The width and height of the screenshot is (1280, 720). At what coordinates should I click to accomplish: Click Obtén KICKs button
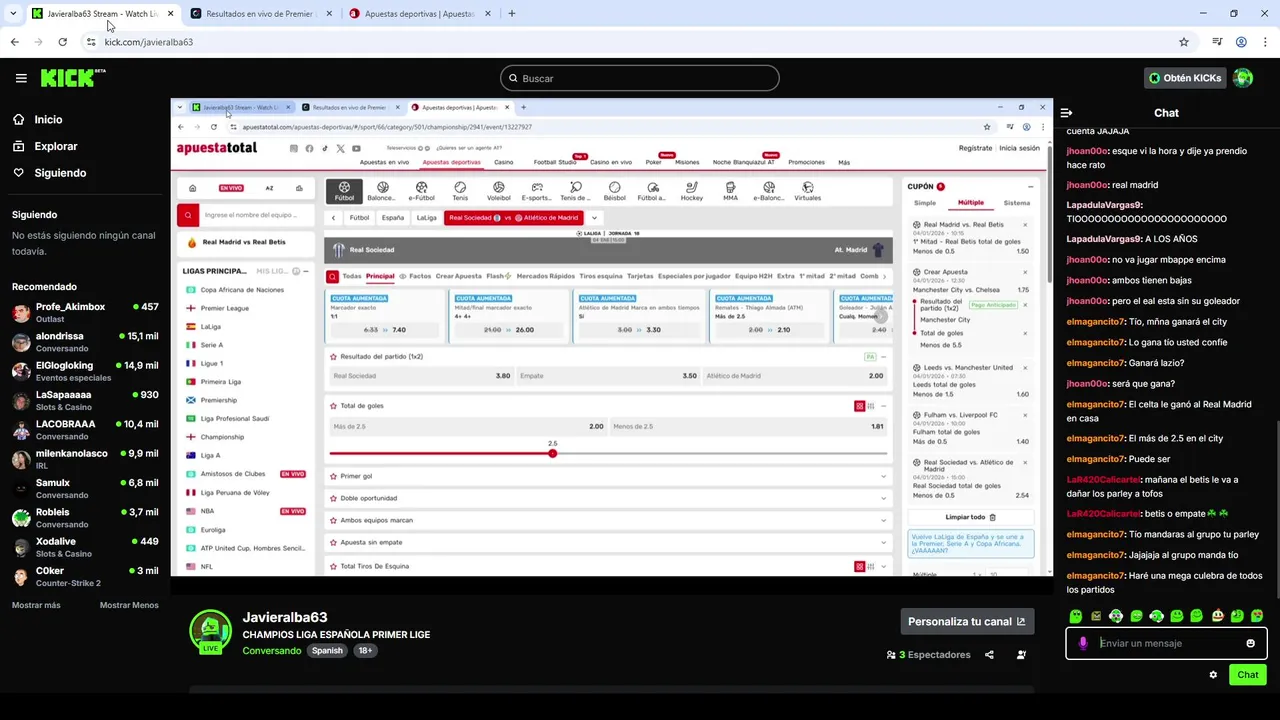(x=1185, y=78)
